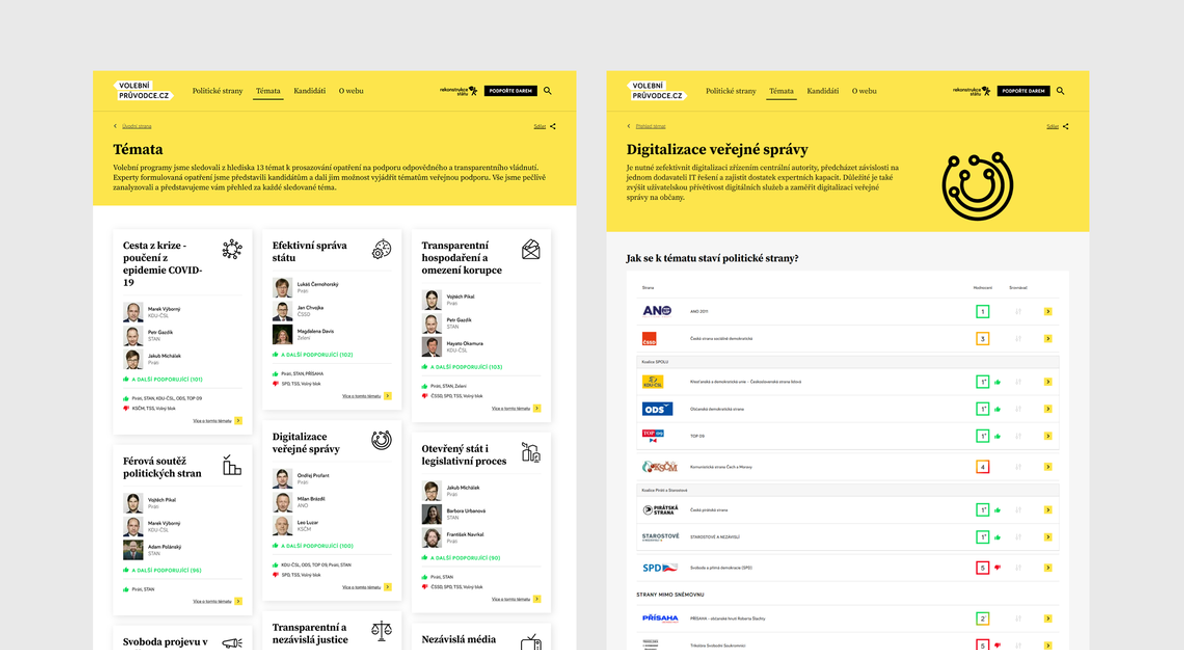Open O webu on the left page
Image resolution: width=1184 pixels, height=650 pixels.
pos(351,91)
